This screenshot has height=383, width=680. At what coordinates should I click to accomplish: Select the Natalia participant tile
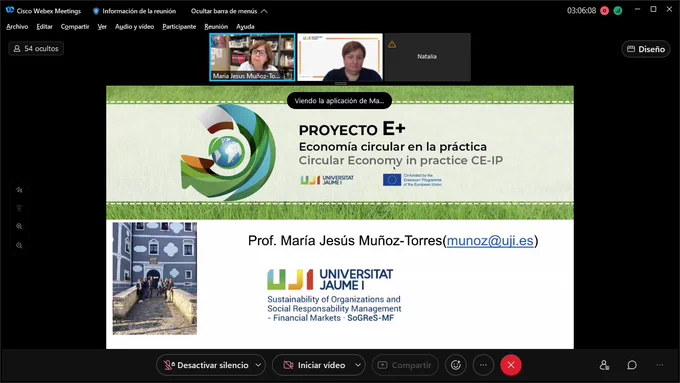427,57
